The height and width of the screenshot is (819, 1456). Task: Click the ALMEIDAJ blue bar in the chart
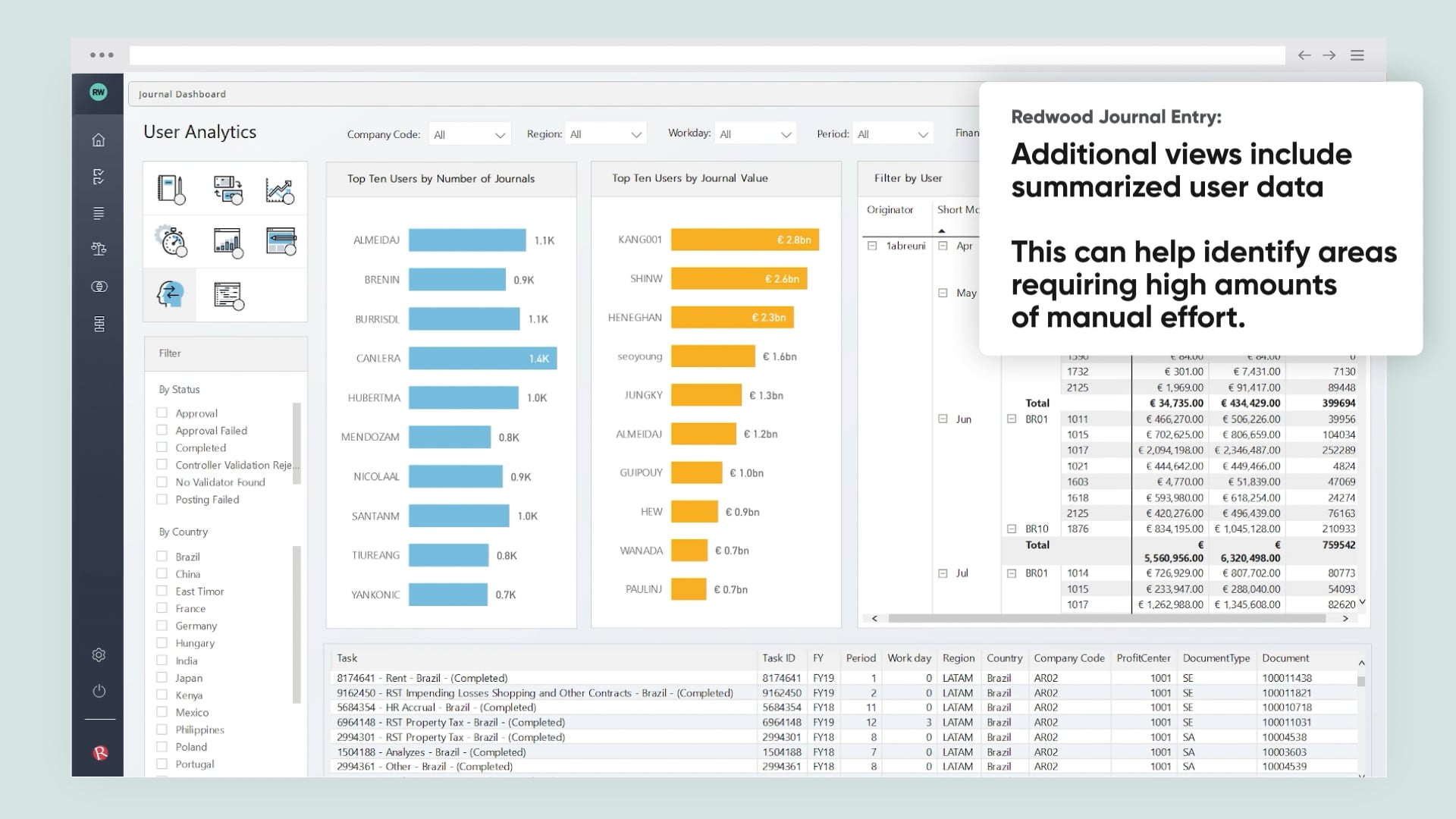pos(466,240)
